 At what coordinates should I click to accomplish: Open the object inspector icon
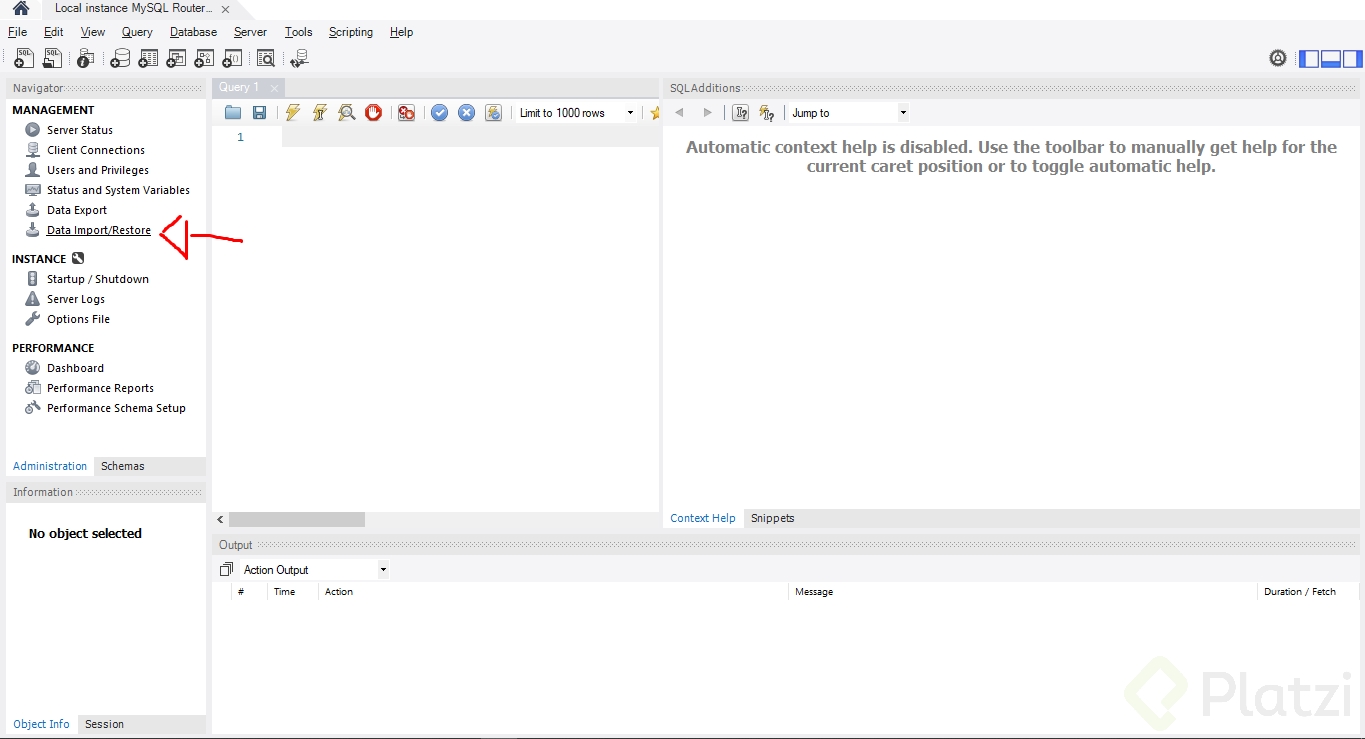(86, 58)
